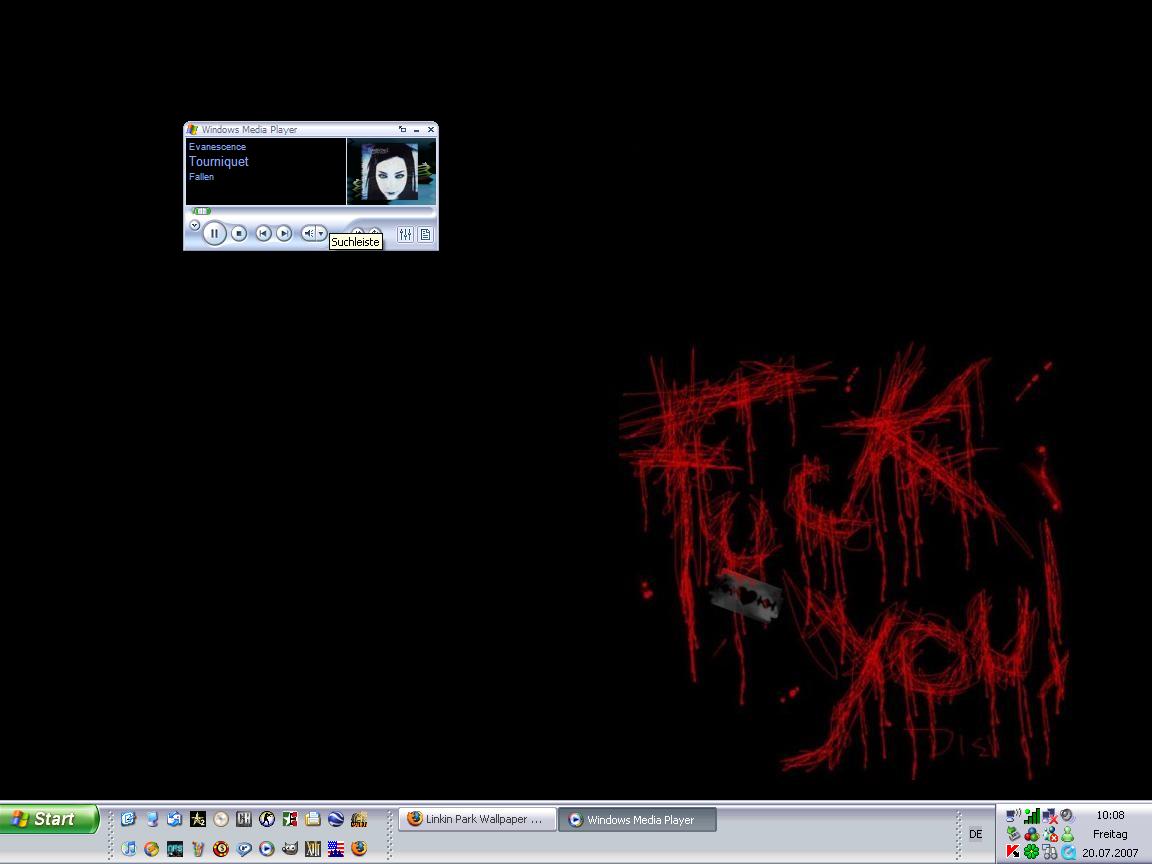The height and width of the screenshot is (864, 1152).
Task: Expand the quick access menu arrow
Action: (195, 225)
